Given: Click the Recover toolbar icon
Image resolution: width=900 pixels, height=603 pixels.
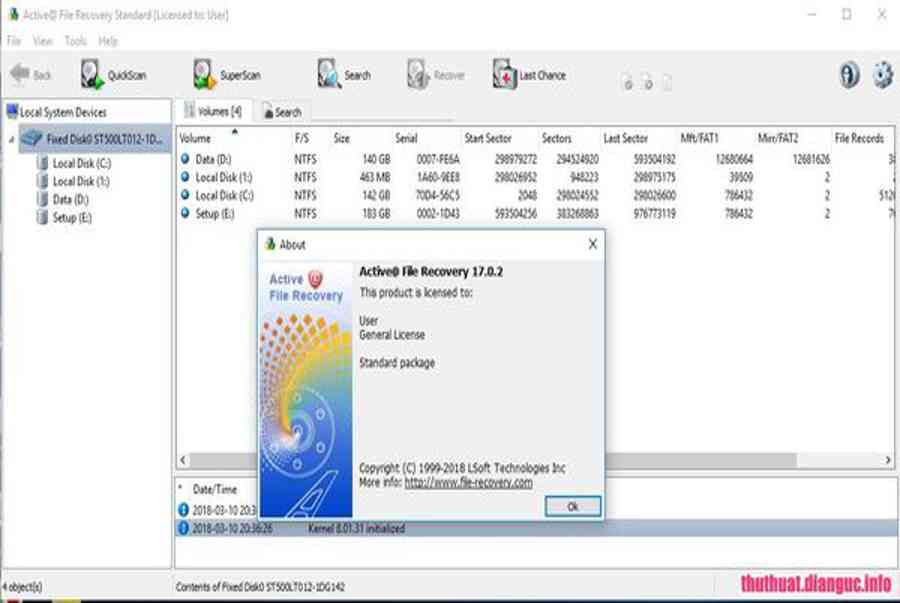Looking at the screenshot, I should 418,75.
